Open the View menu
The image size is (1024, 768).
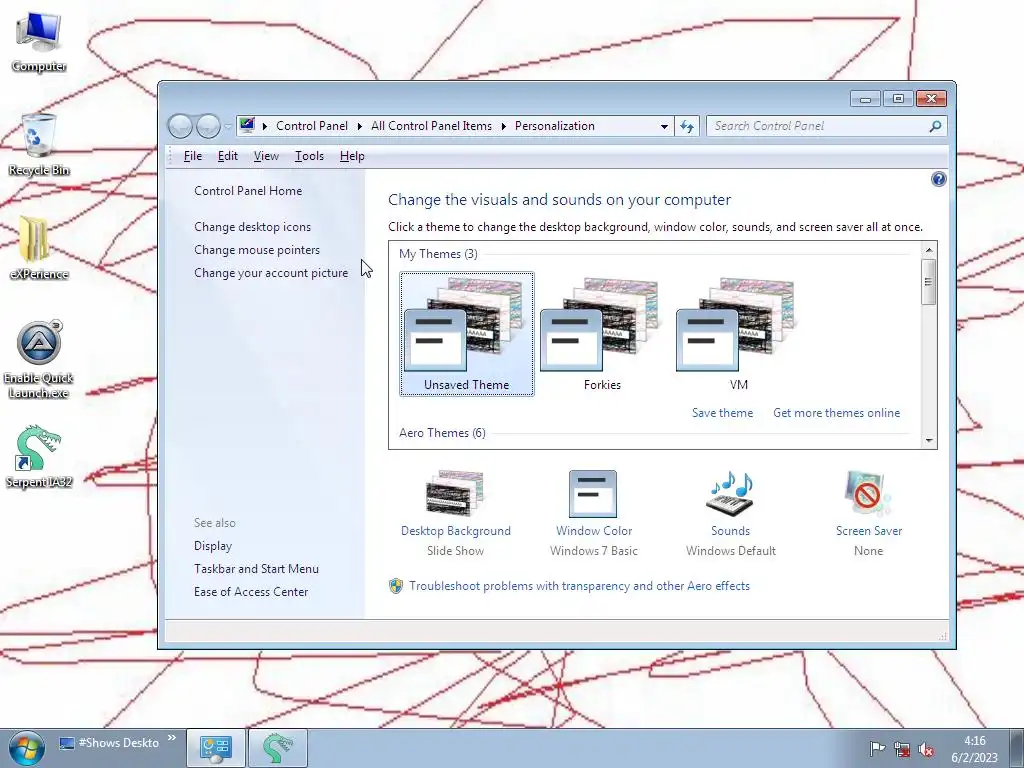266,156
